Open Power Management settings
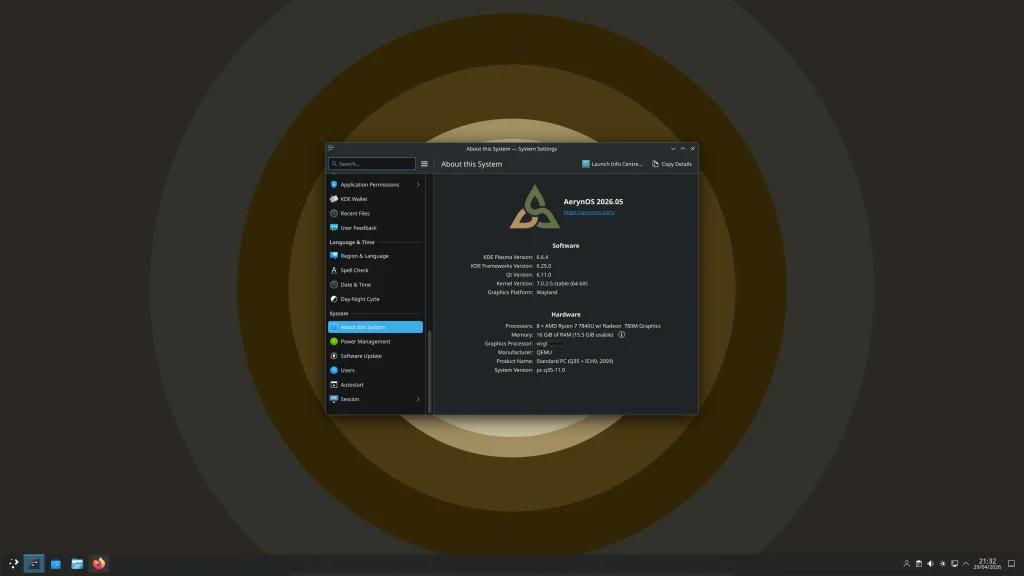 [x=376, y=341]
